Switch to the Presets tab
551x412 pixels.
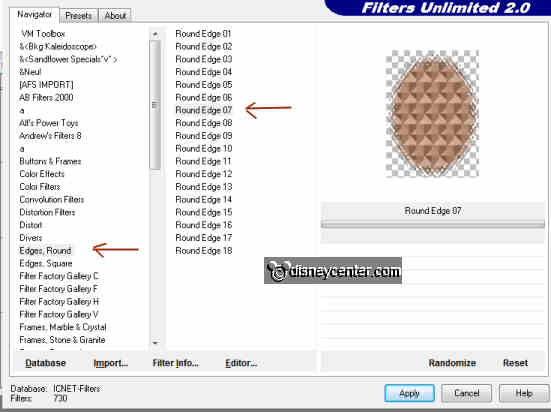pyautogui.click(x=78, y=16)
